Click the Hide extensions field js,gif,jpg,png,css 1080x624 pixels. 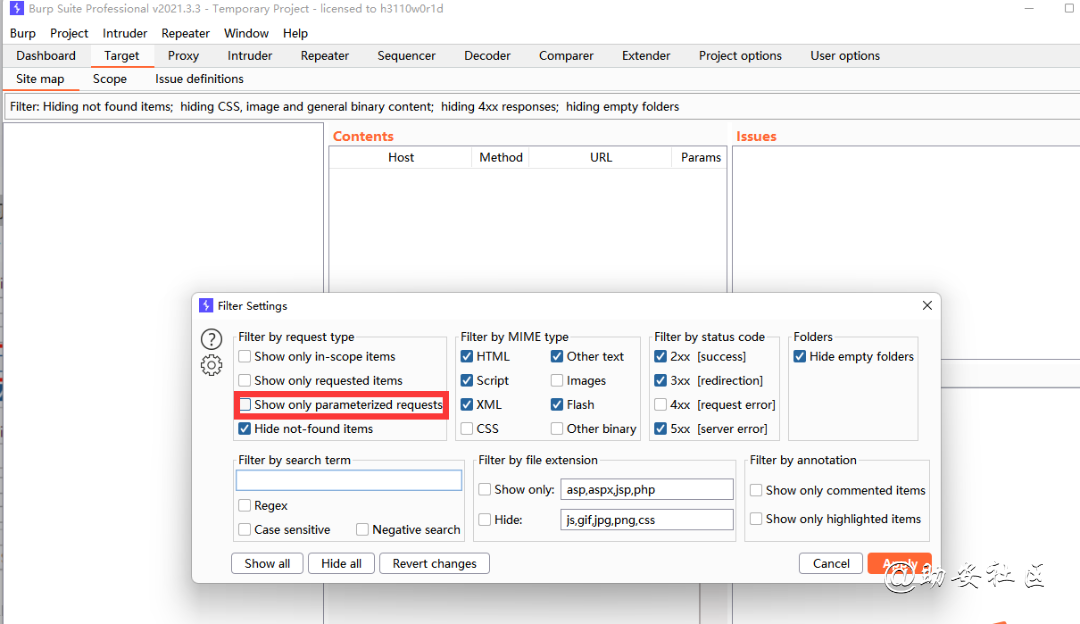647,519
